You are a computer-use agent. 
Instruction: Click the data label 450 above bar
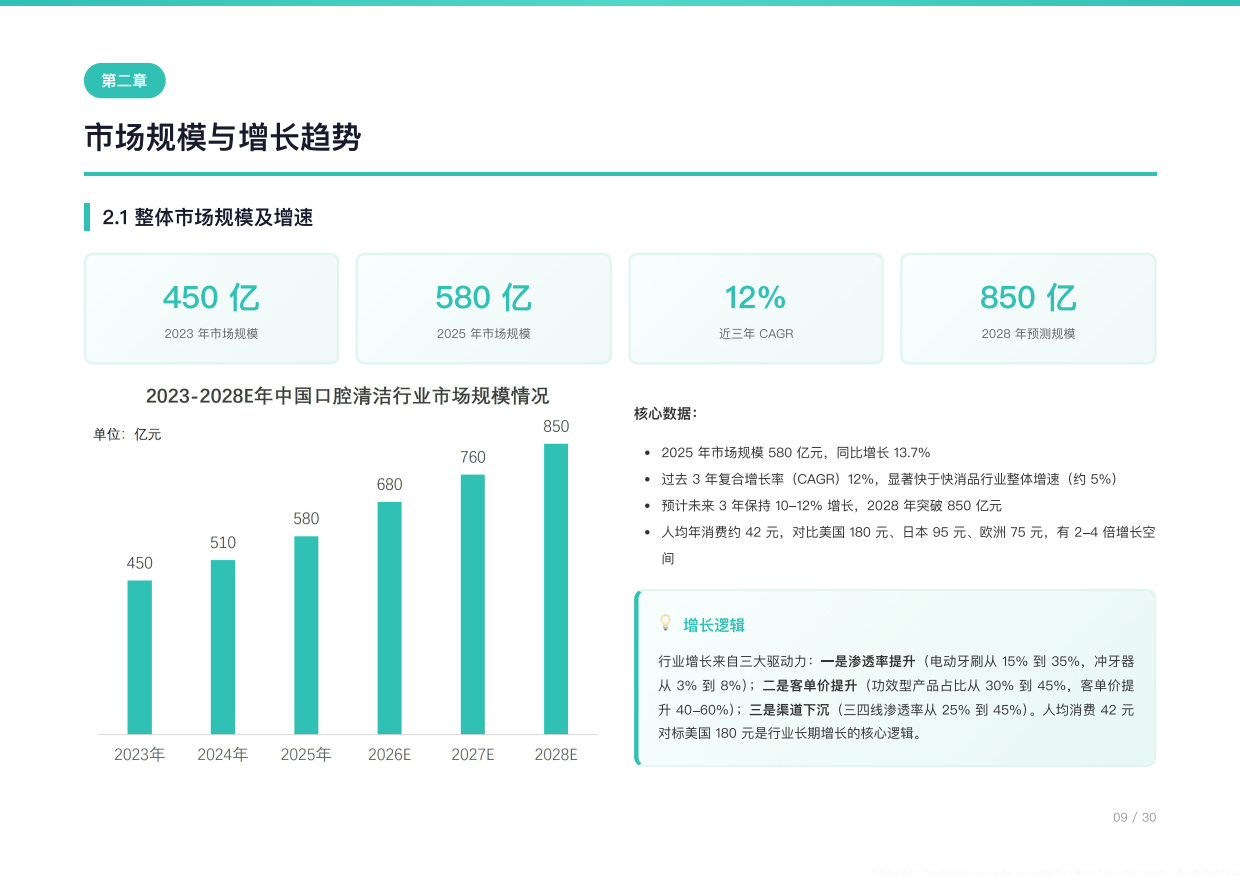[x=140, y=563]
